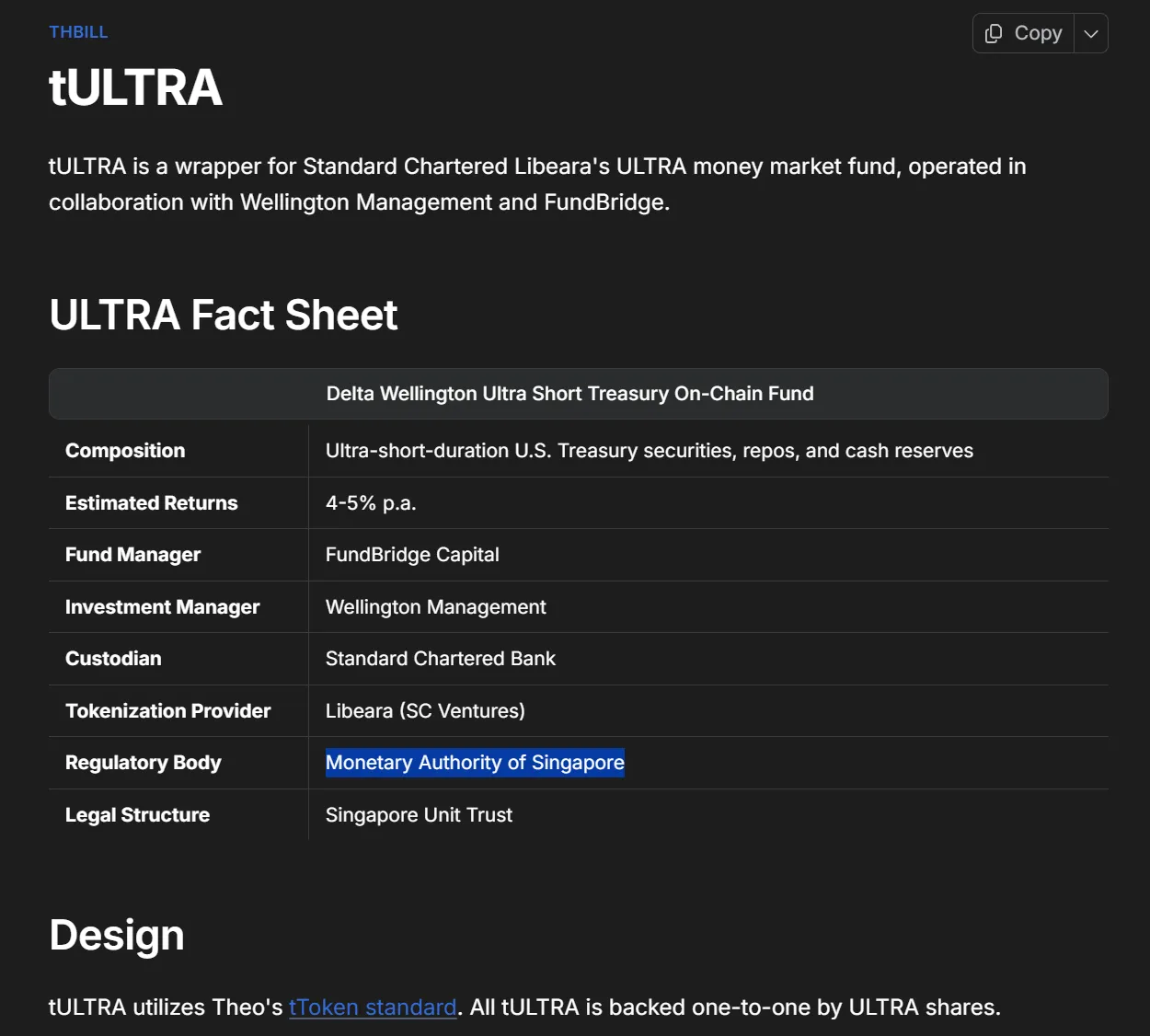Click the Estimated Returns row label
The height and width of the screenshot is (1036, 1150).
pyautogui.click(x=152, y=503)
